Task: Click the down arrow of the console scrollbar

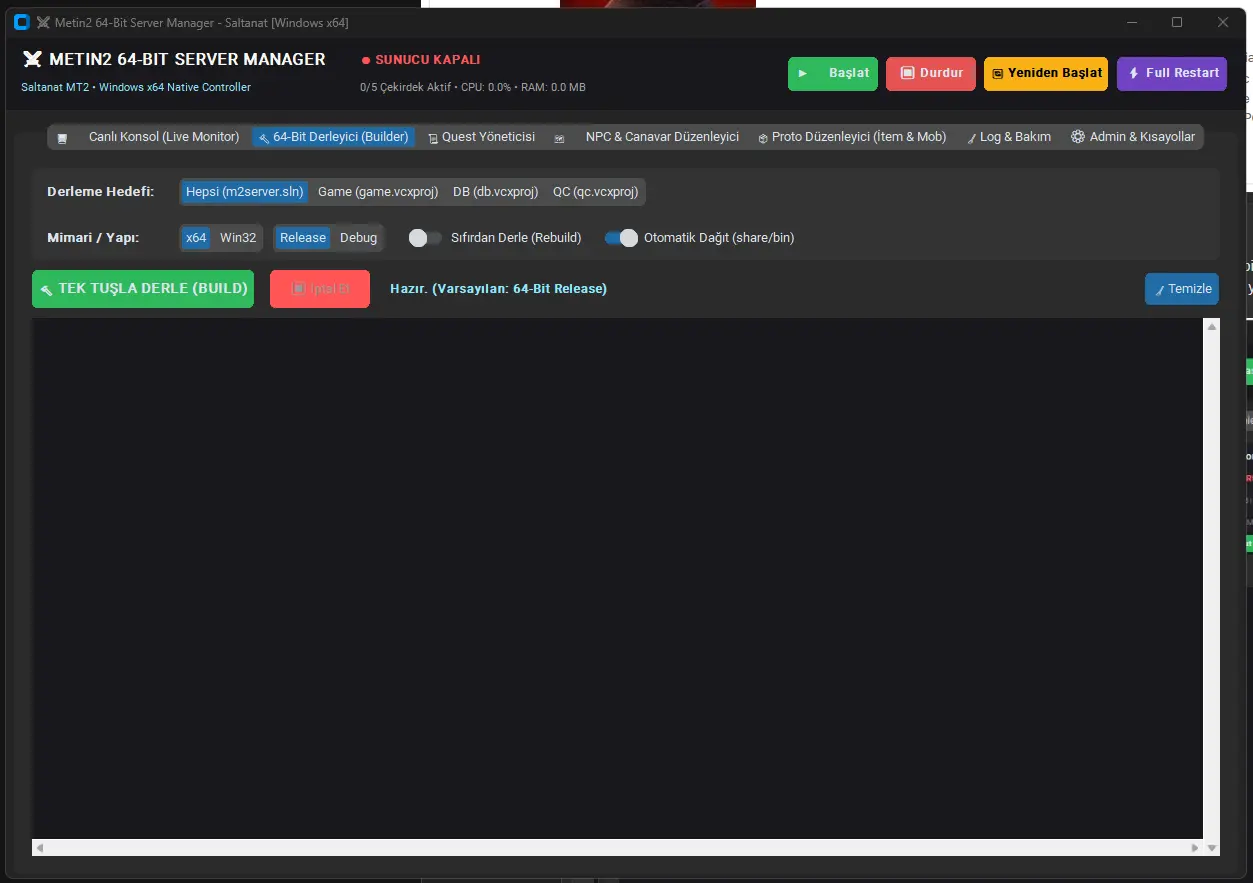Action: click(1212, 848)
